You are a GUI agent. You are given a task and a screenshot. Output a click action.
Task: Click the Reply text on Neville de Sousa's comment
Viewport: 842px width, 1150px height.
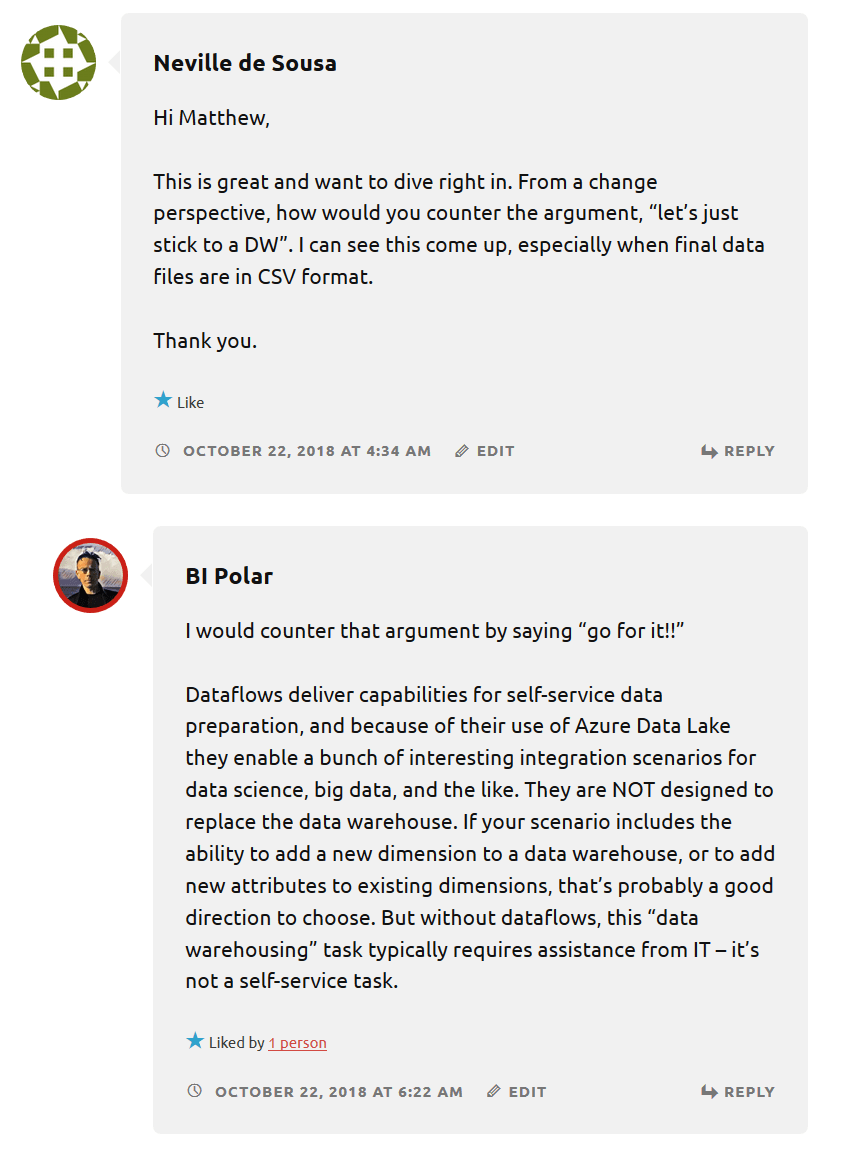(x=749, y=451)
